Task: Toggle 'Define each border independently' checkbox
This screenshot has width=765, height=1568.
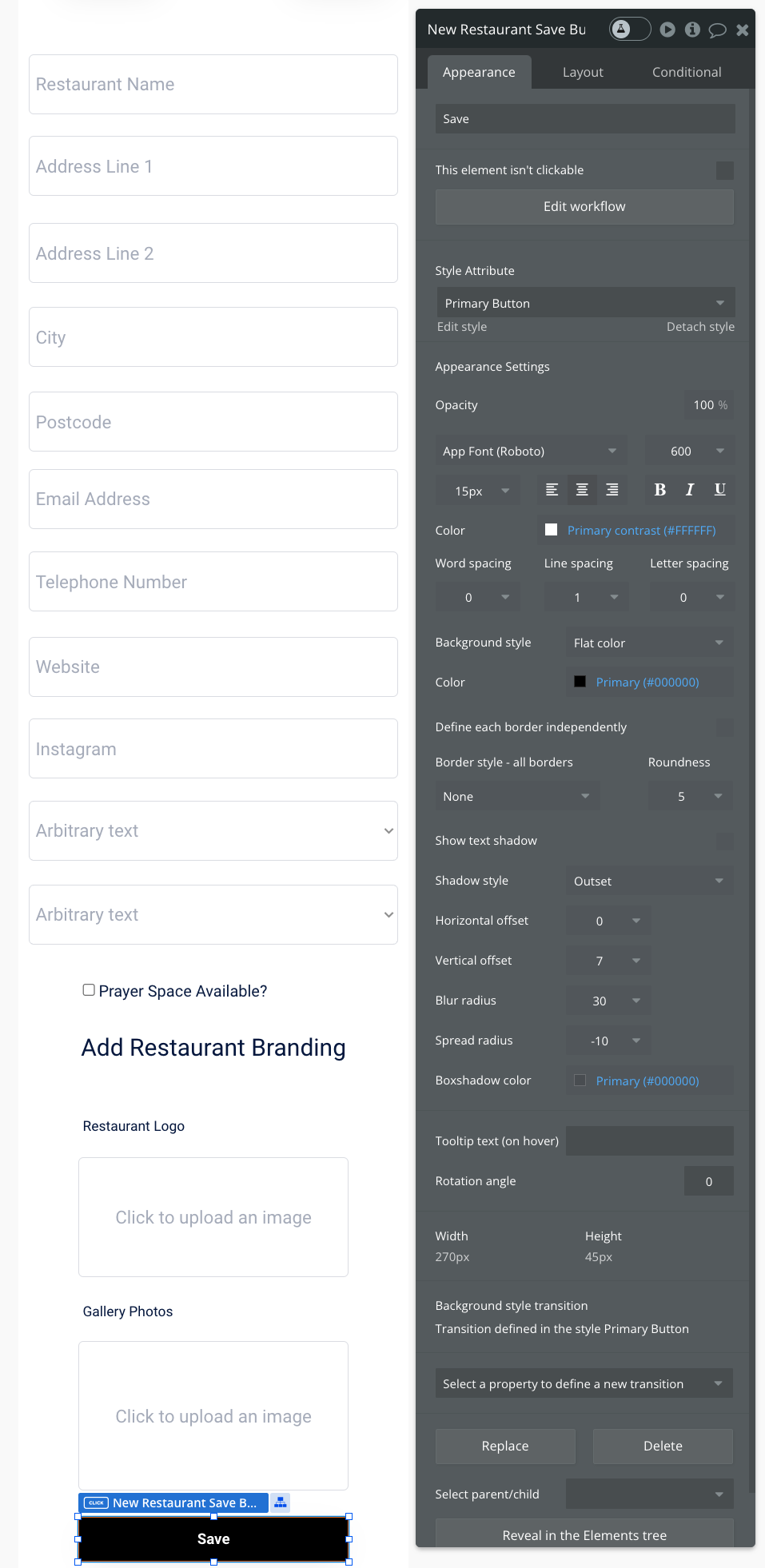Action: [x=724, y=727]
